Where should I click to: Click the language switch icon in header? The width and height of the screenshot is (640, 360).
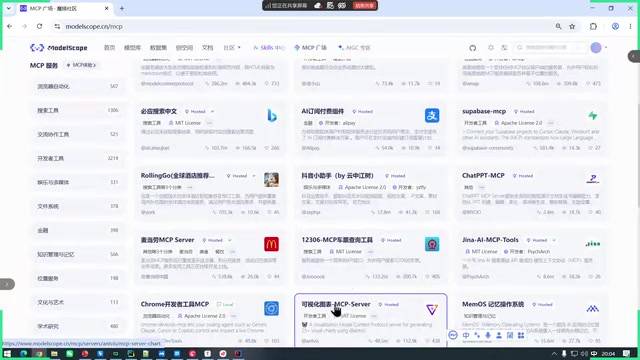point(504,48)
